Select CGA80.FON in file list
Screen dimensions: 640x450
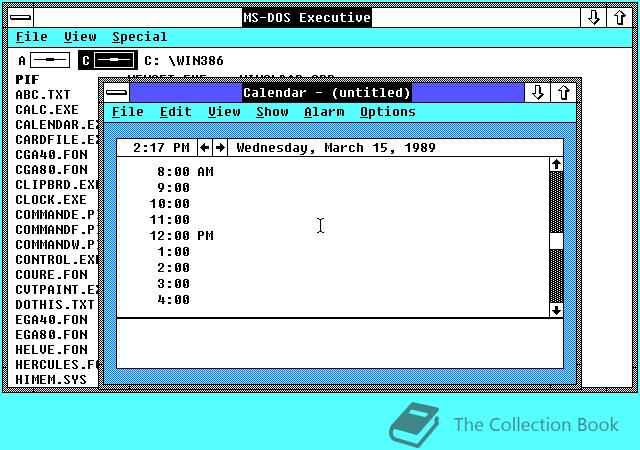pyautogui.click(x=51, y=169)
